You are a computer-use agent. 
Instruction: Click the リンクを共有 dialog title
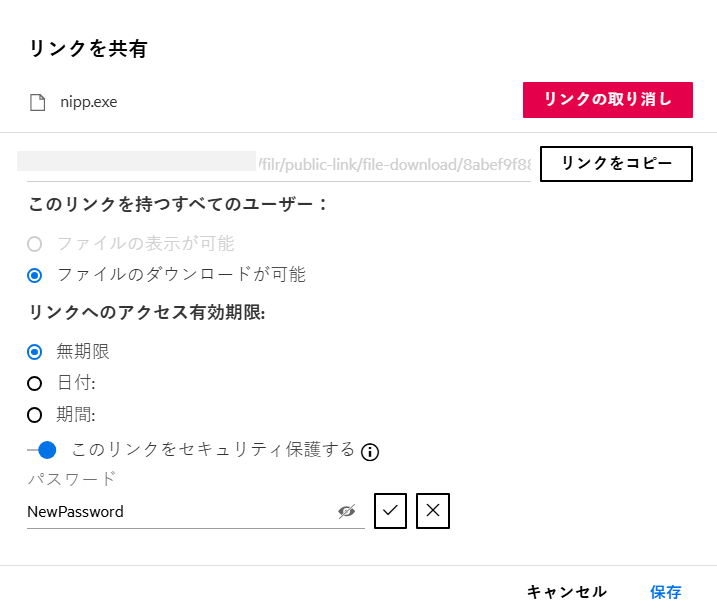pos(88,49)
